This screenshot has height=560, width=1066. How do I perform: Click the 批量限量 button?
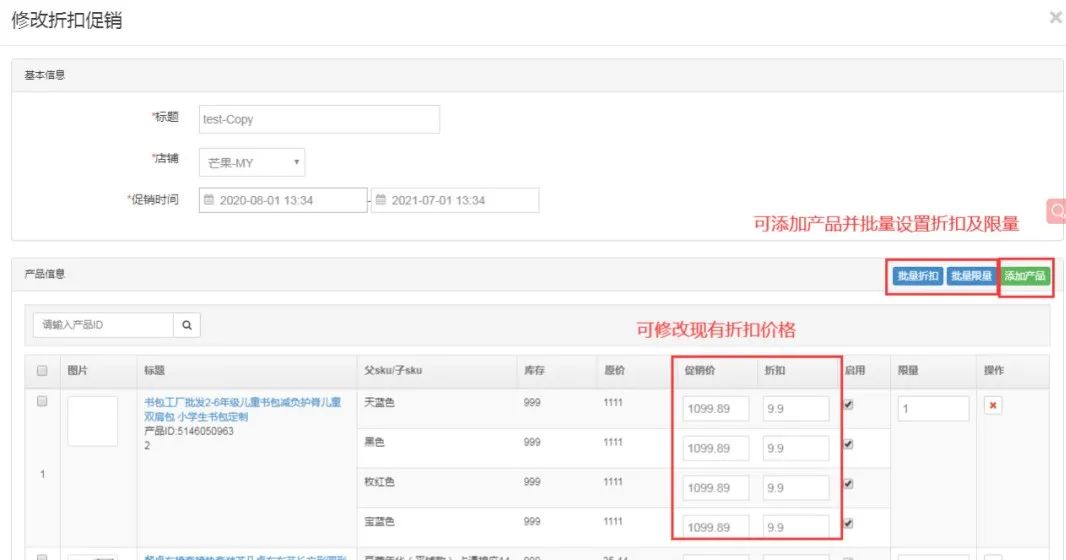pos(970,276)
